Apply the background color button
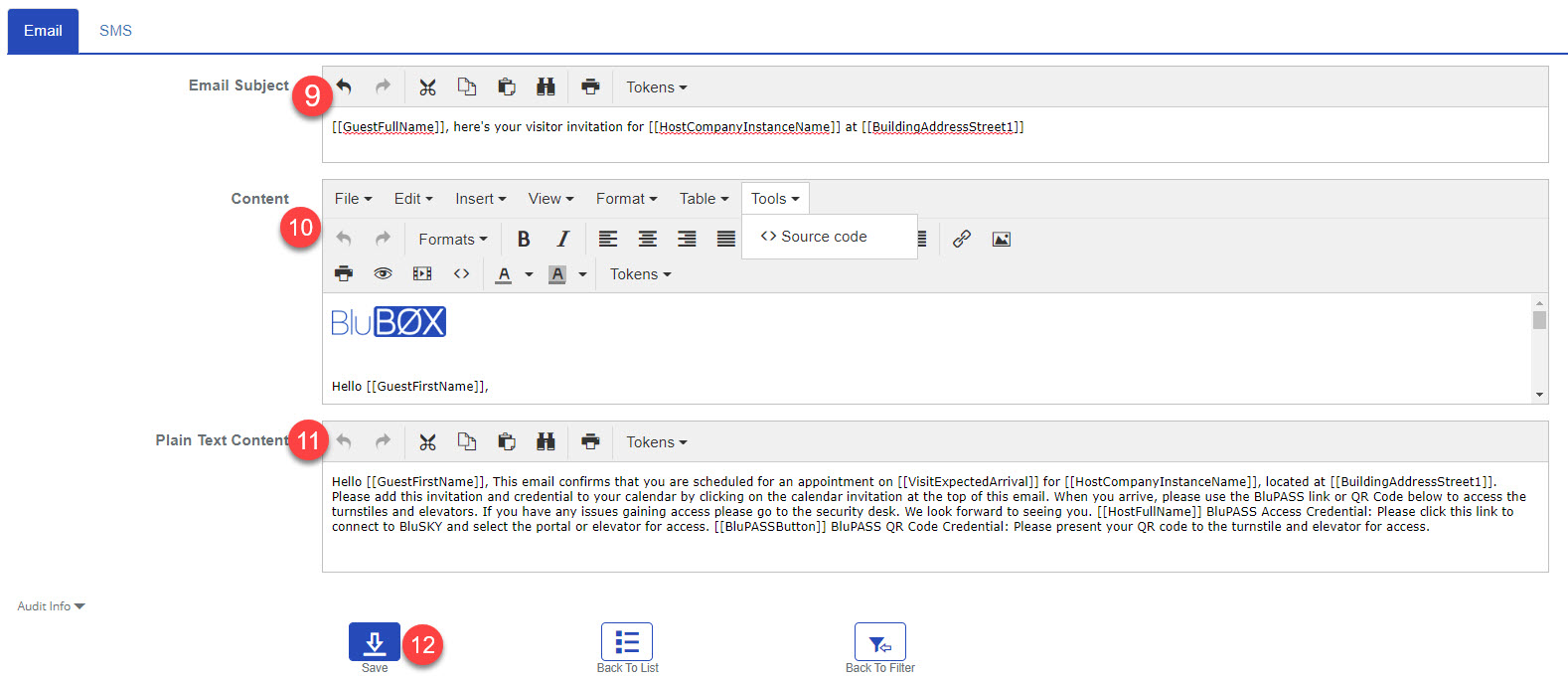The height and width of the screenshot is (679, 1568). pos(557,274)
